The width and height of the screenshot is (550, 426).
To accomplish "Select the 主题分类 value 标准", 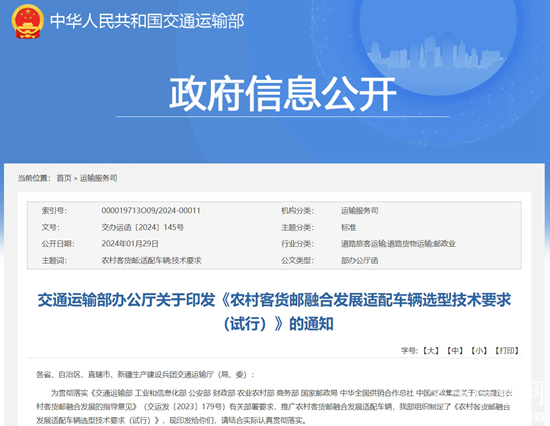I will pos(348,227).
